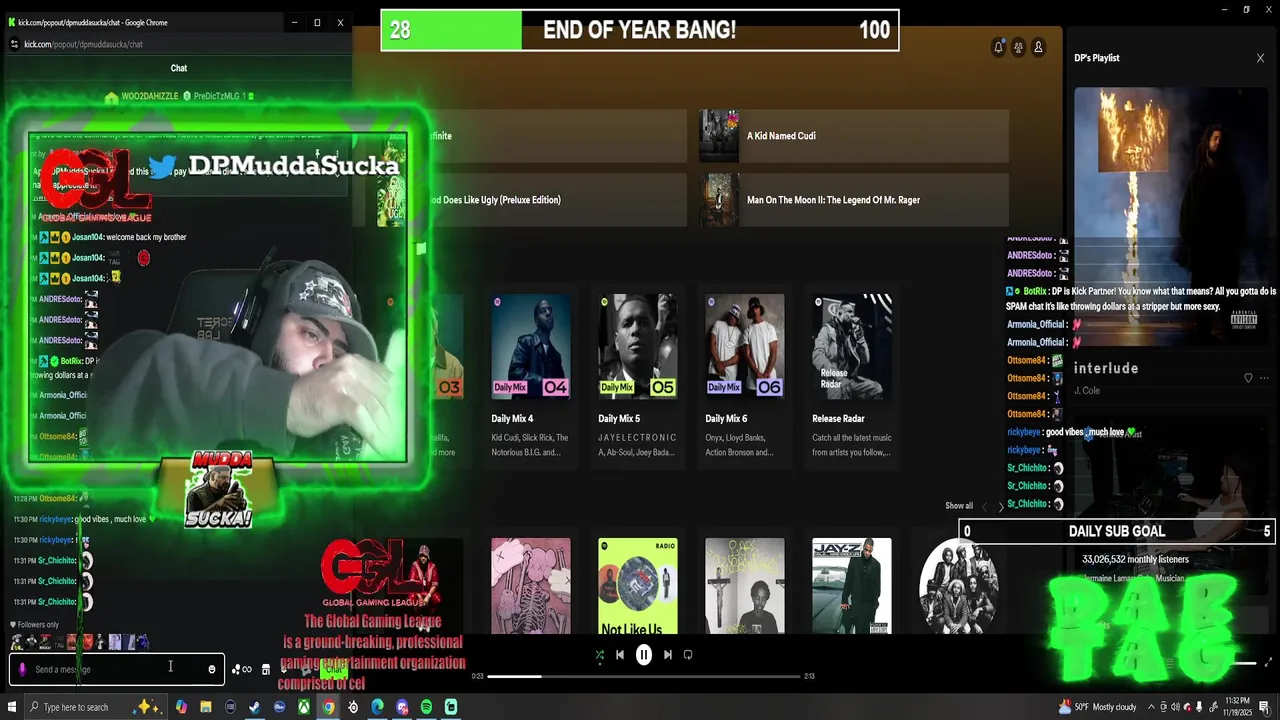The image size is (1280, 720).
Task: Click the Daily Mix 4 title
Action: pyautogui.click(x=512, y=419)
